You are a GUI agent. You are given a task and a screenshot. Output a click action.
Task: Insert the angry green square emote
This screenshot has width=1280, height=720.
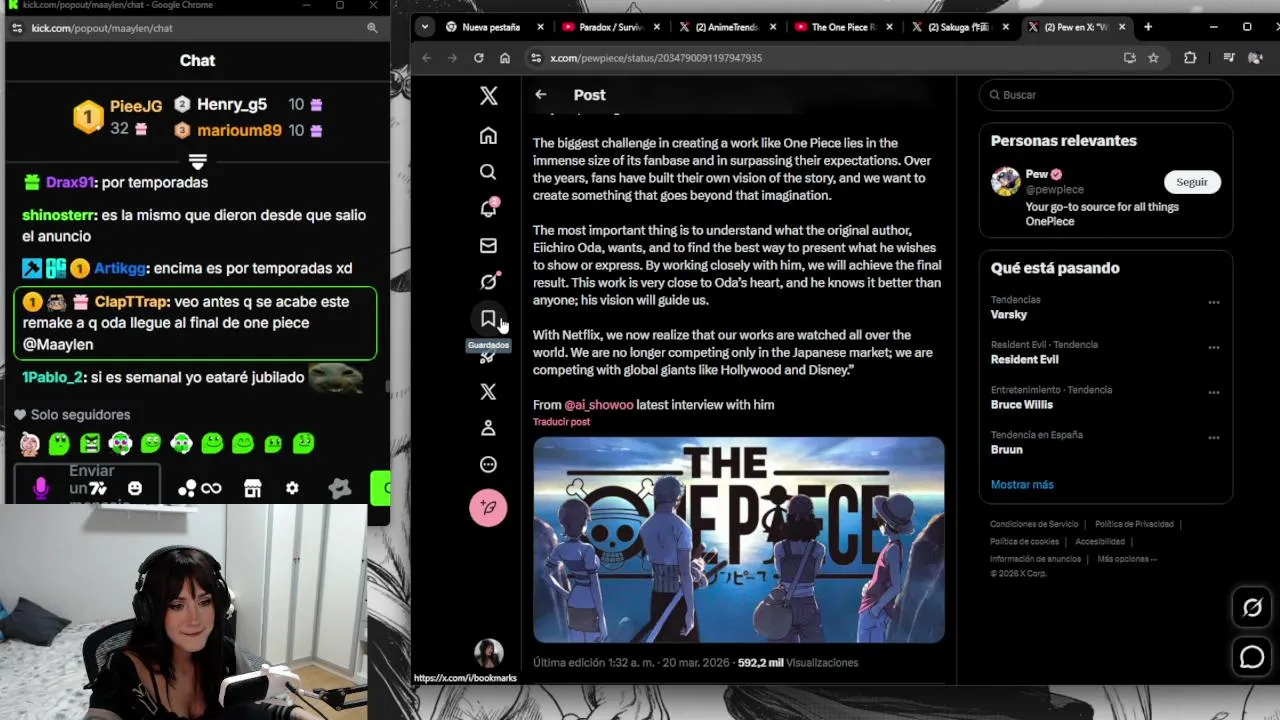[90, 443]
